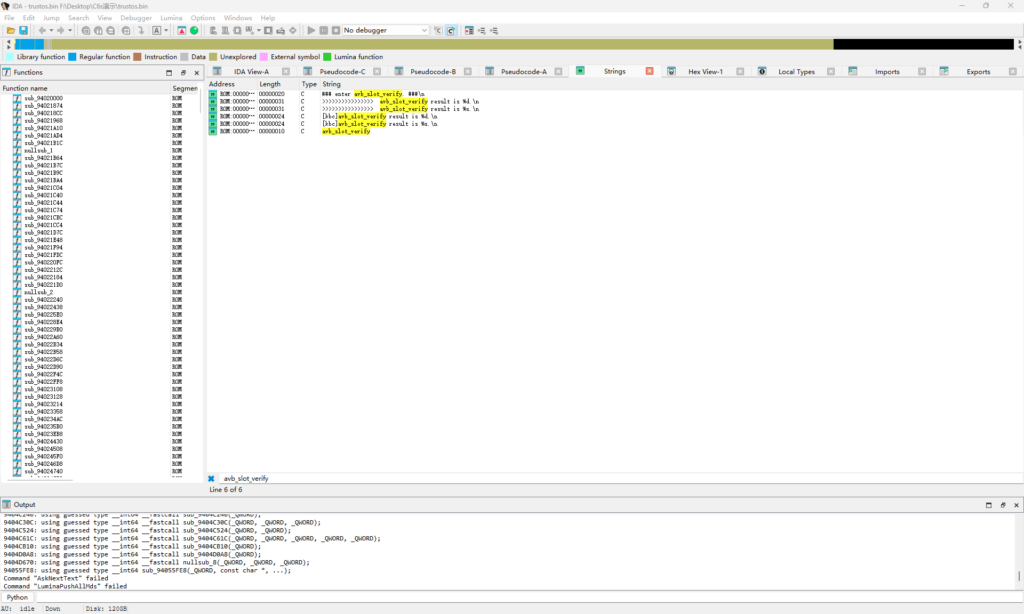1024x614 pixels.
Task: Start the process with the play icon
Action: coord(312,31)
